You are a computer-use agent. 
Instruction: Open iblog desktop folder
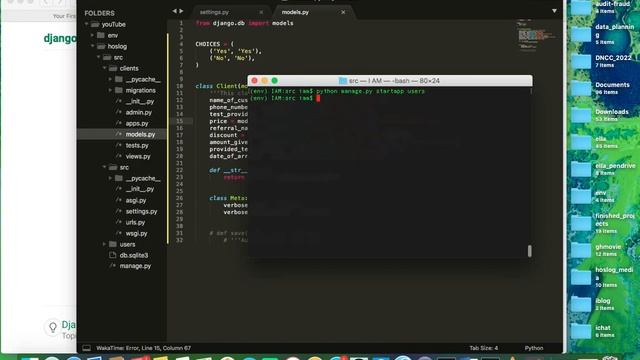[x=581, y=304]
